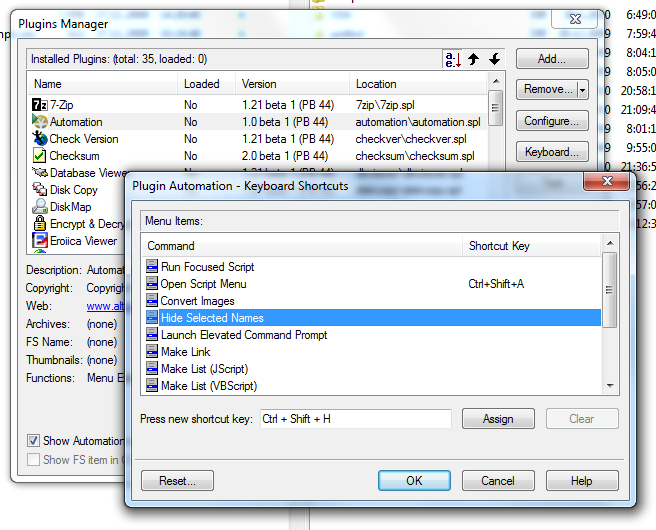Screen dimensions: 656x530
Task: Click the Encrypt & Decrypt lock icon
Action: 40,224
